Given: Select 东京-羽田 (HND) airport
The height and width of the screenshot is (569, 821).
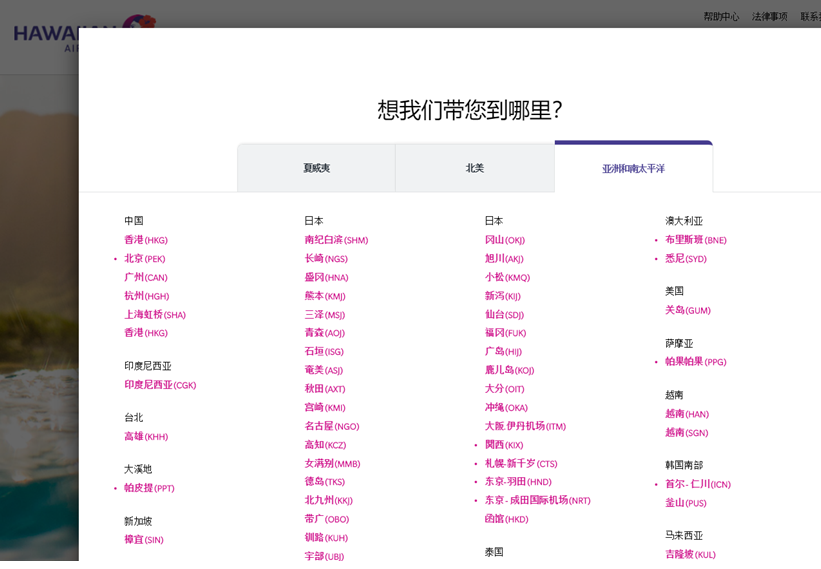Looking at the screenshot, I should coord(518,482).
